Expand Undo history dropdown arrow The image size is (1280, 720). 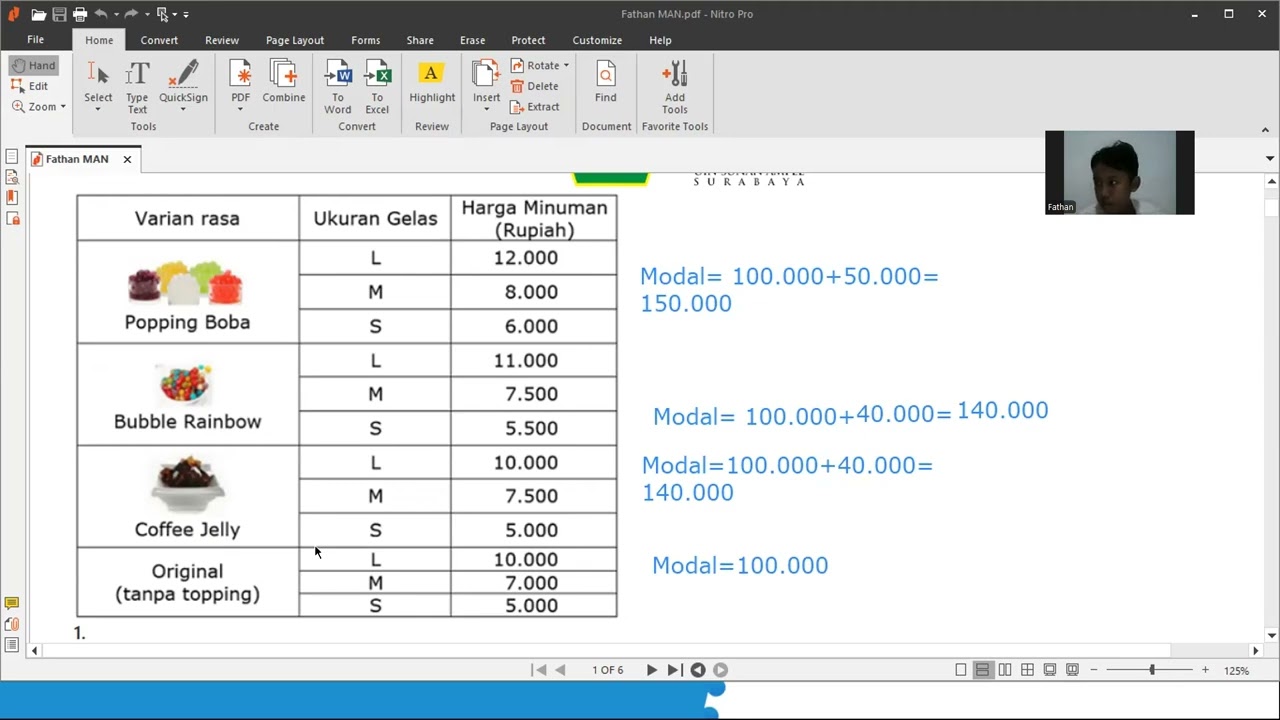[115, 15]
